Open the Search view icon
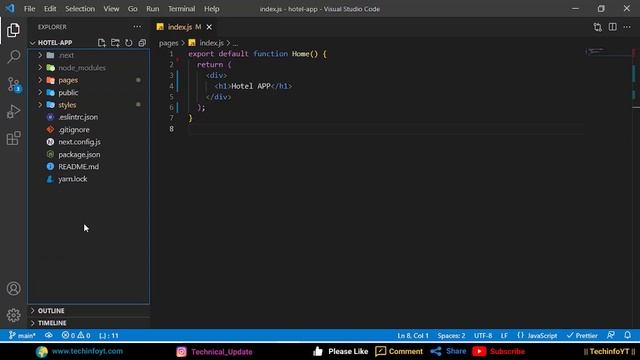This screenshot has height=360, width=640. click(x=13, y=57)
